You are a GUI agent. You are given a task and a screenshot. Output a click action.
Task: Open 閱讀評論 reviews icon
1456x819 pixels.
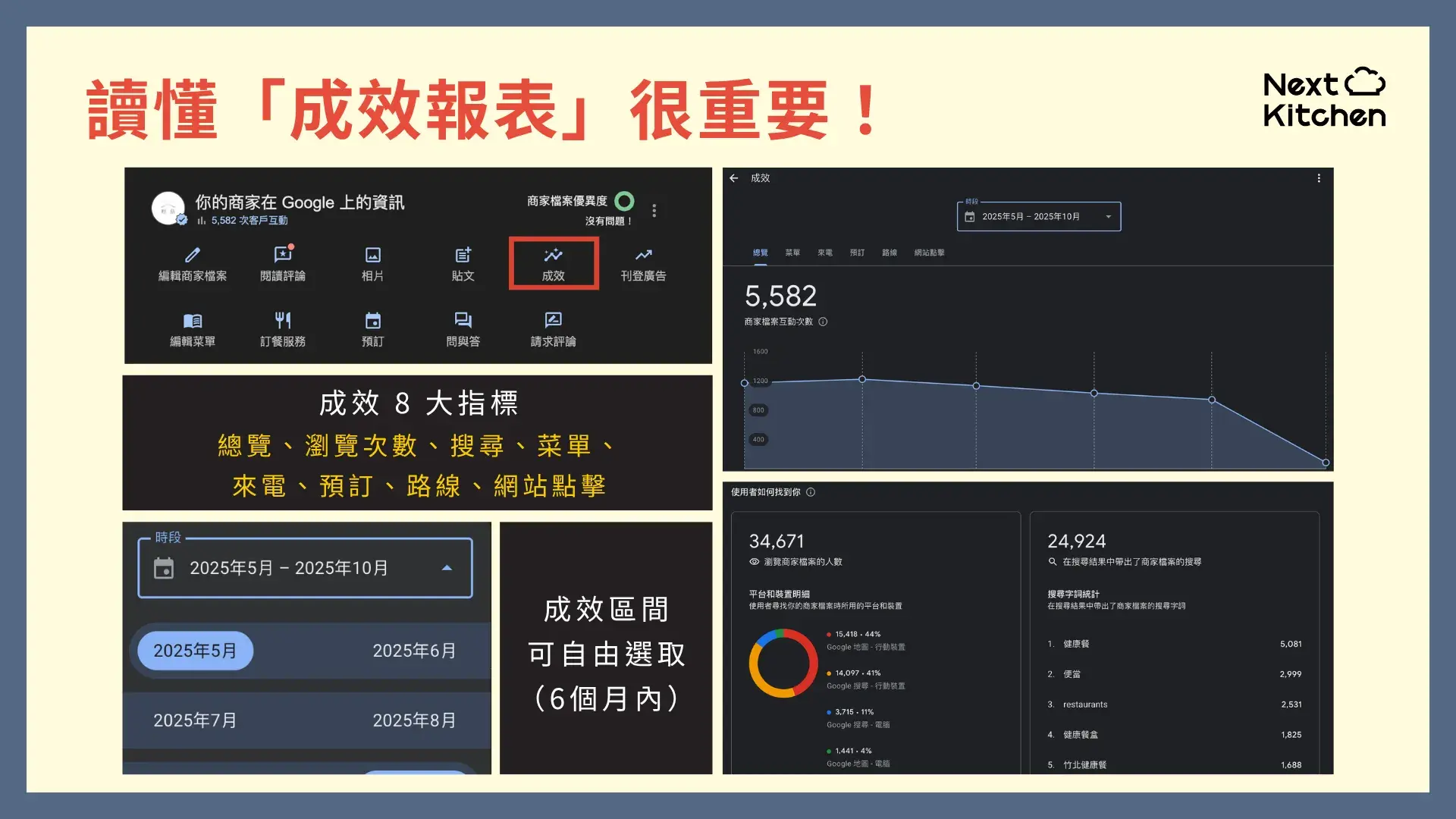coord(282,256)
